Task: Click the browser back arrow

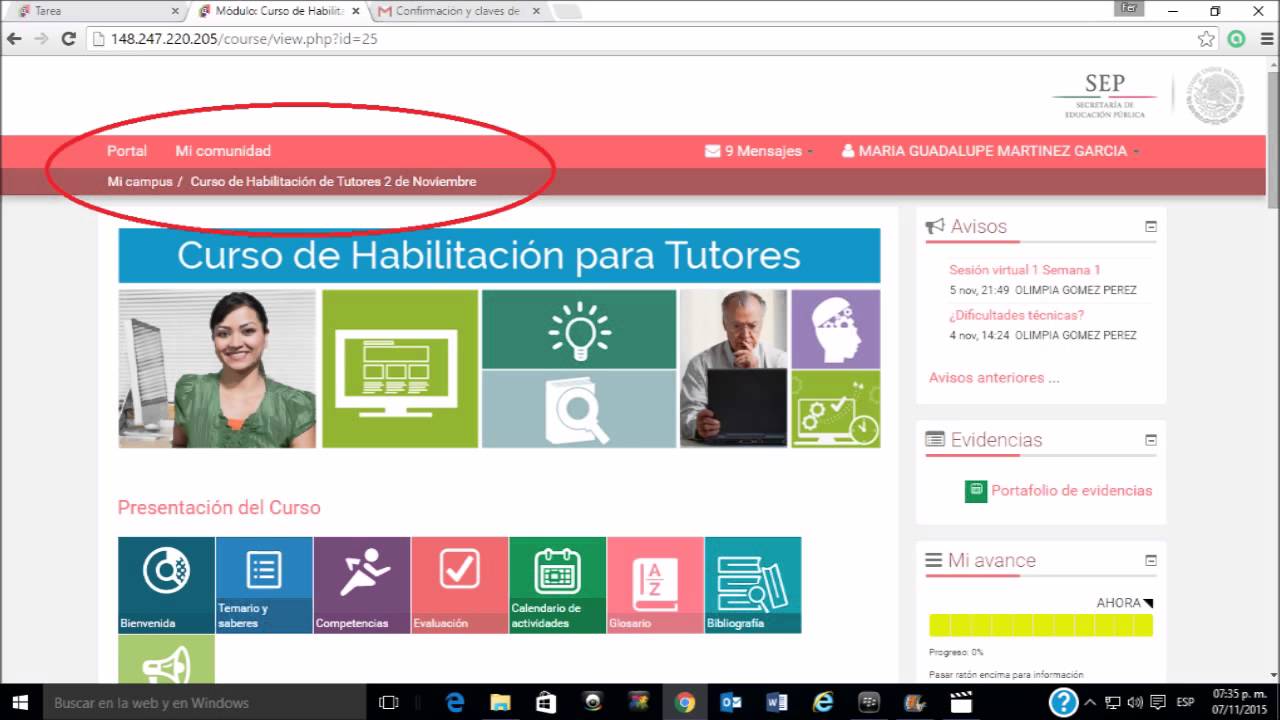Action: pos(14,39)
